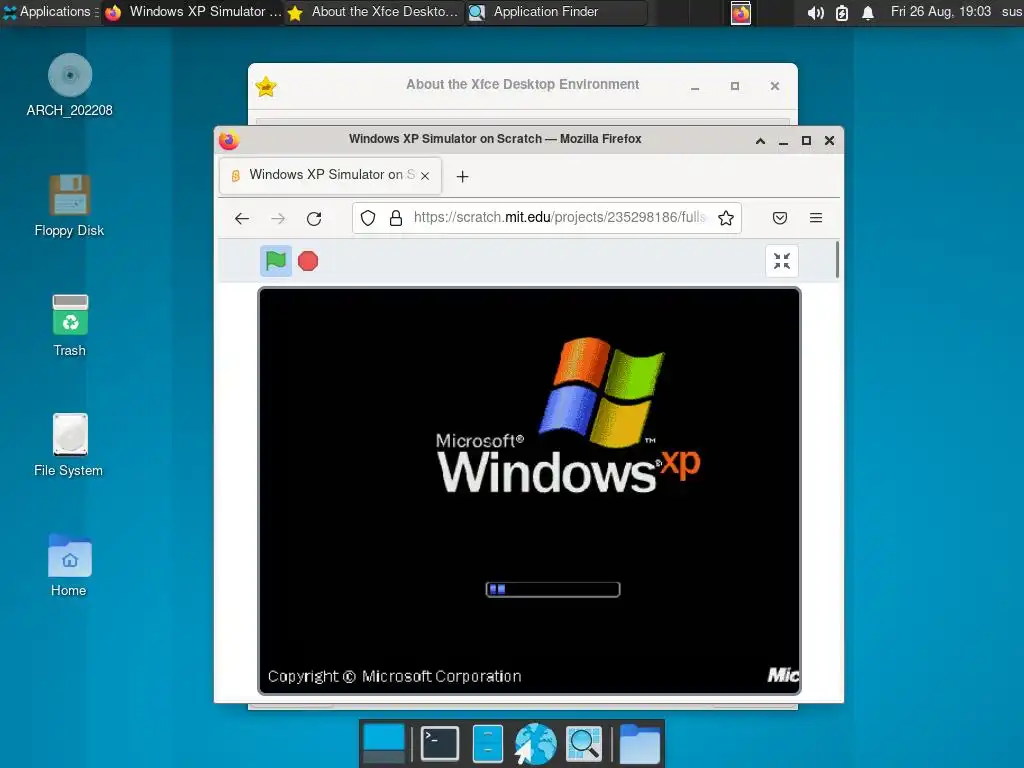Close the Firefox window
1024x768 pixels.
(x=829, y=141)
